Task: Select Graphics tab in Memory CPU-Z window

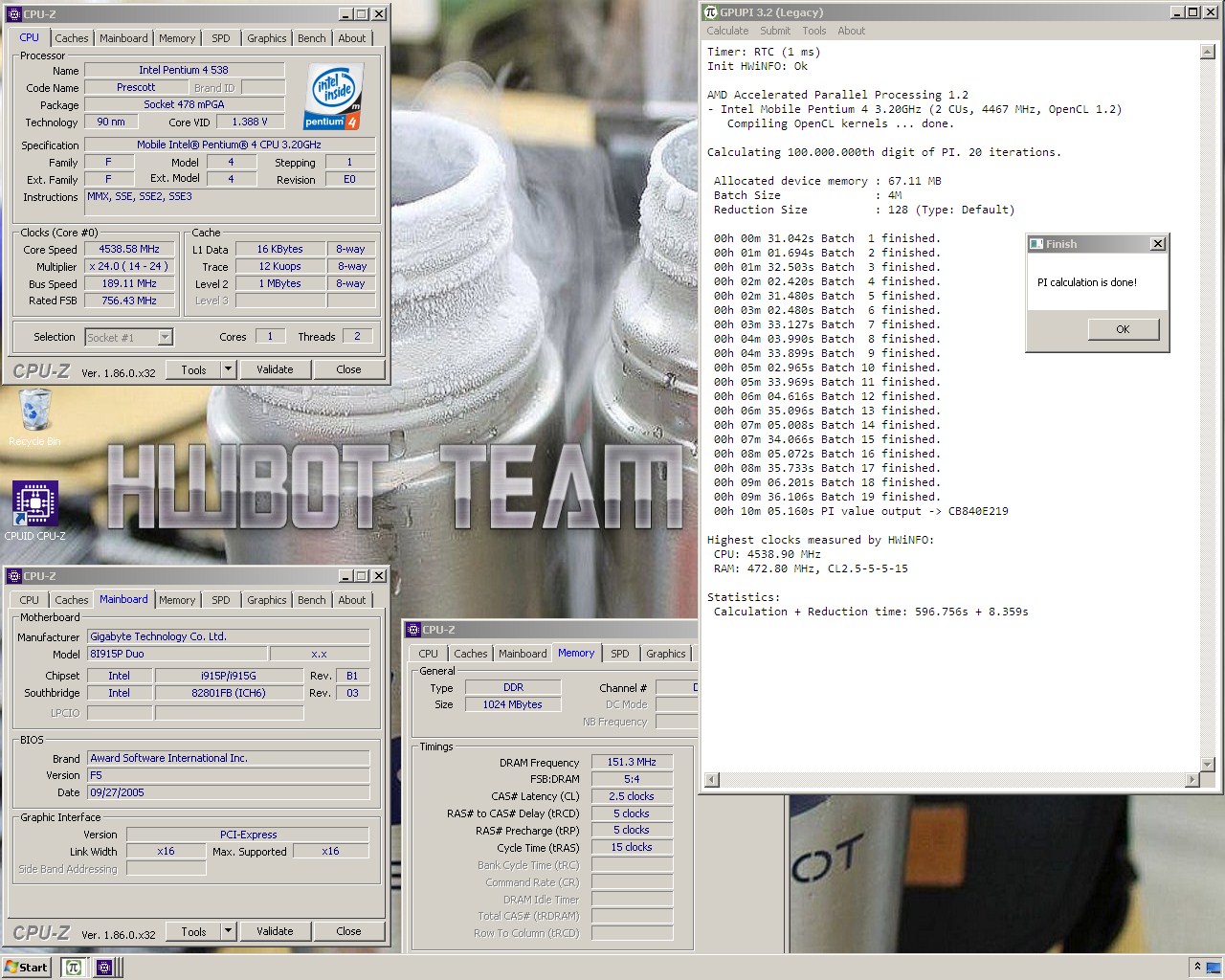Action: click(x=665, y=654)
